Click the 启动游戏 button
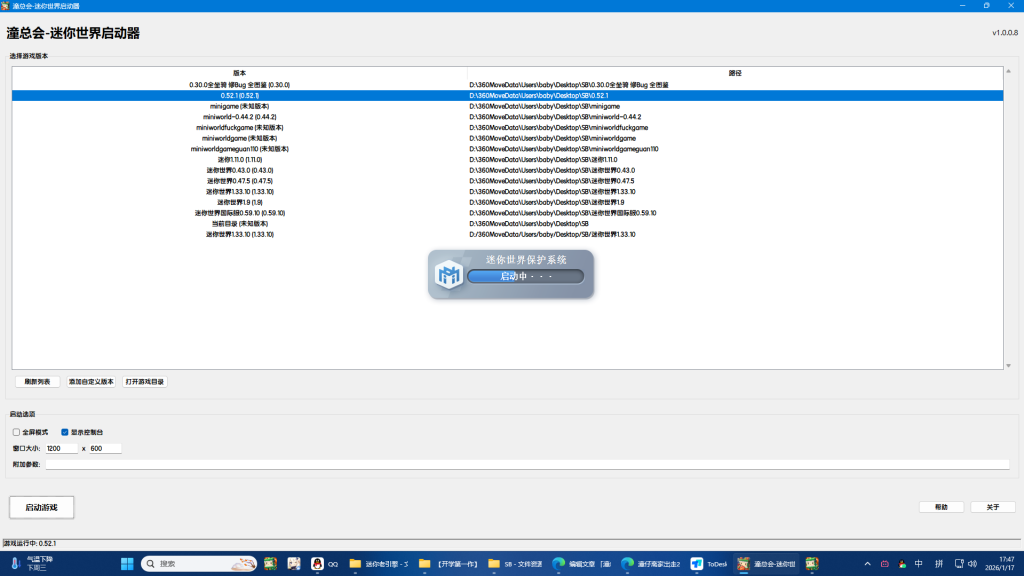This screenshot has width=1024, height=576. coord(42,507)
